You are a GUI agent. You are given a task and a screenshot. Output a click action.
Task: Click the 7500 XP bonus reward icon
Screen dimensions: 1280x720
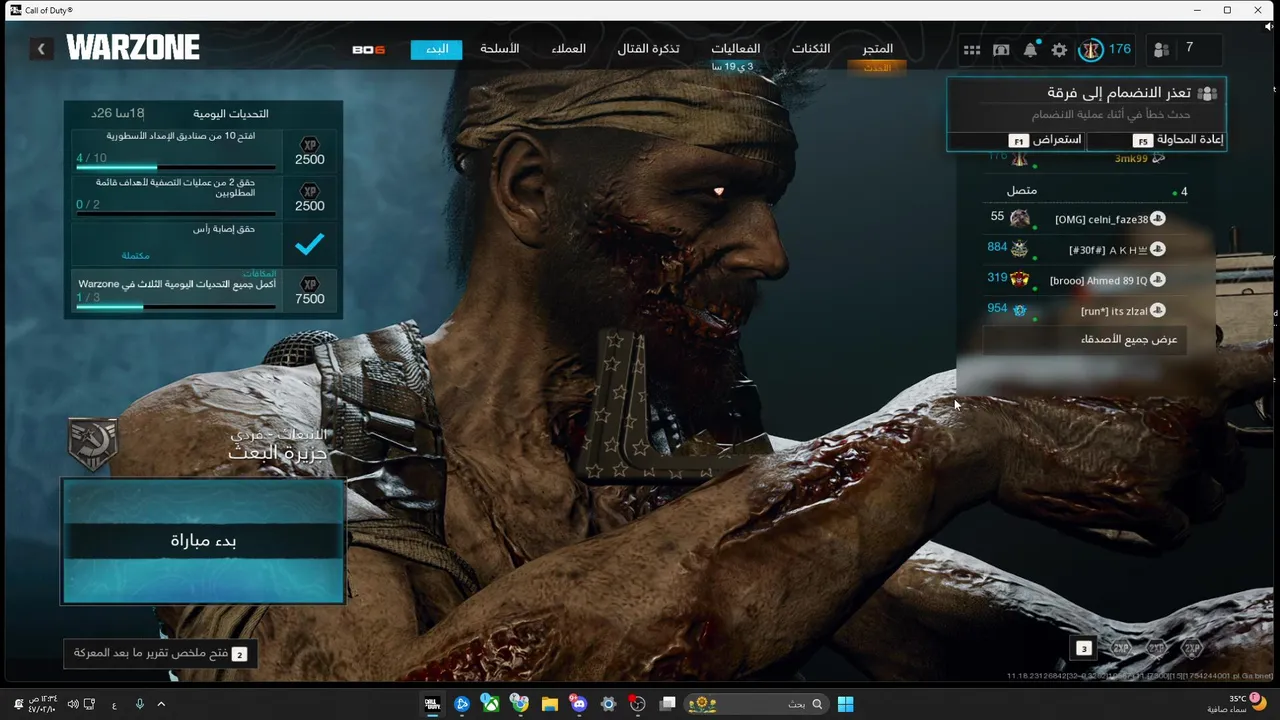310,284
